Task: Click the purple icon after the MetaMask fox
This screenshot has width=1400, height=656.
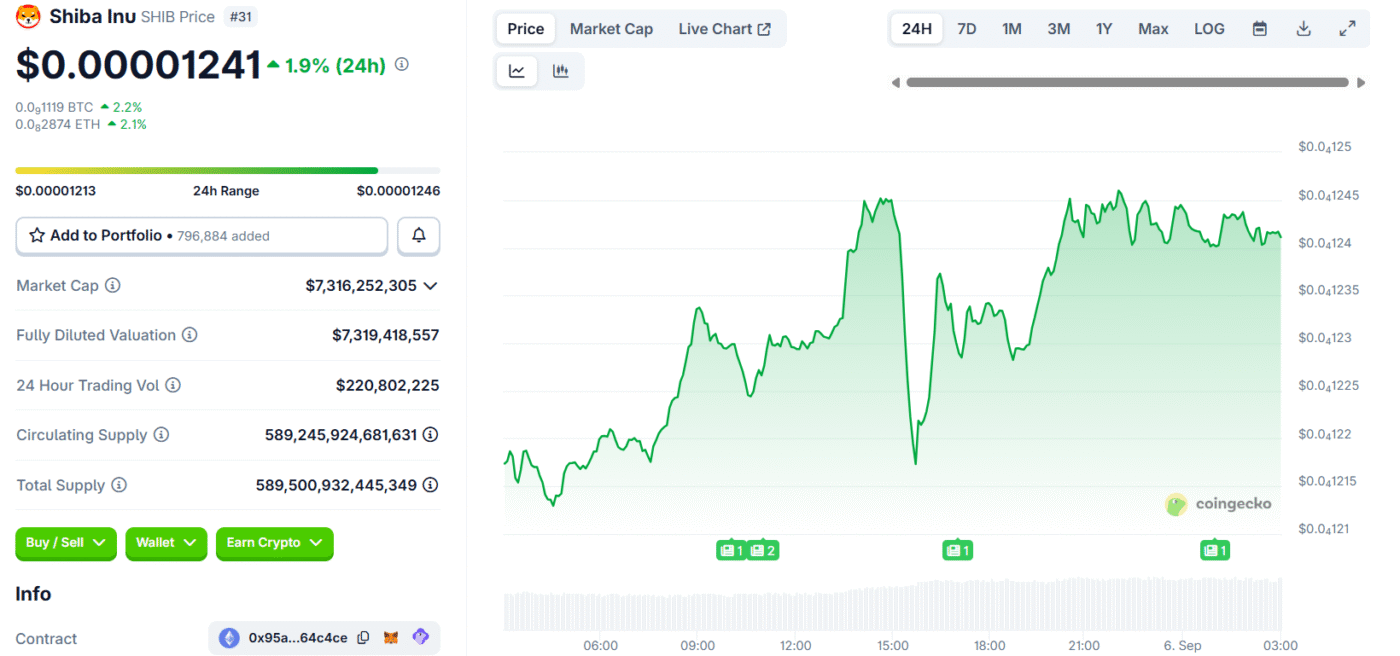Action: click(x=421, y=637)
